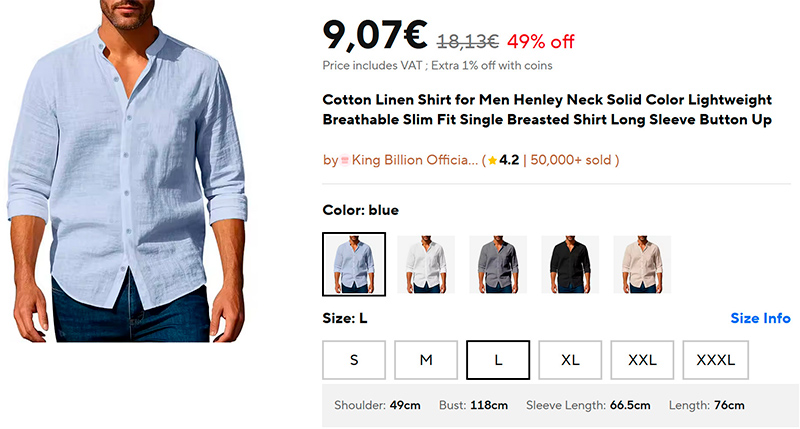Select the black shirt color option
The height and width of the screenshot is (429, 800).
570,264
